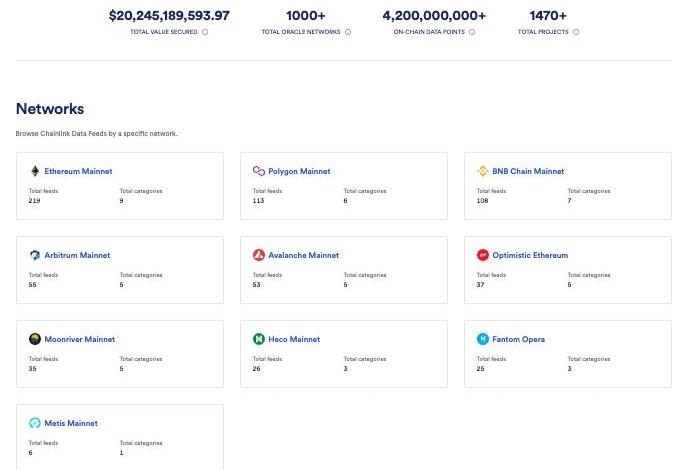Click the BNB Chain Mainnet logo icon
The width and height of the screenshot is (693, 470).
point(483,171)
